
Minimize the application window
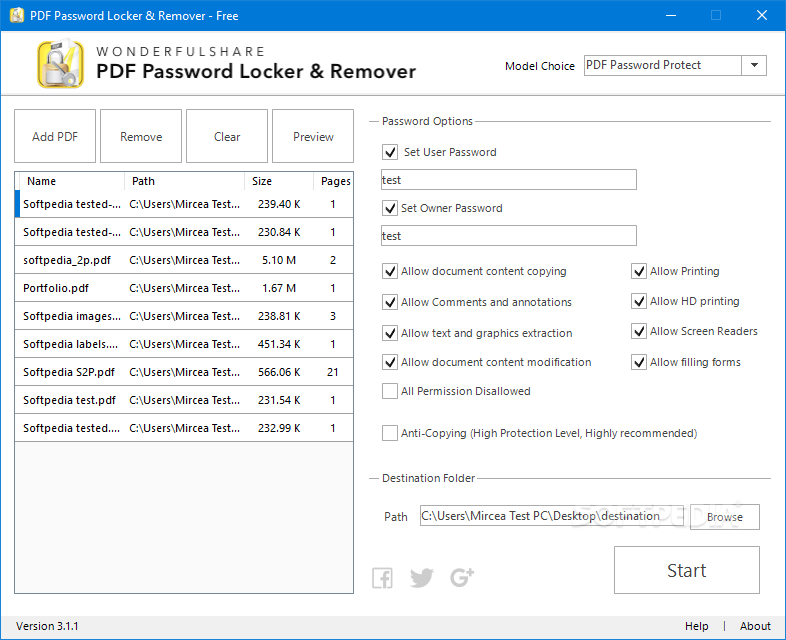tap(671, 16)
